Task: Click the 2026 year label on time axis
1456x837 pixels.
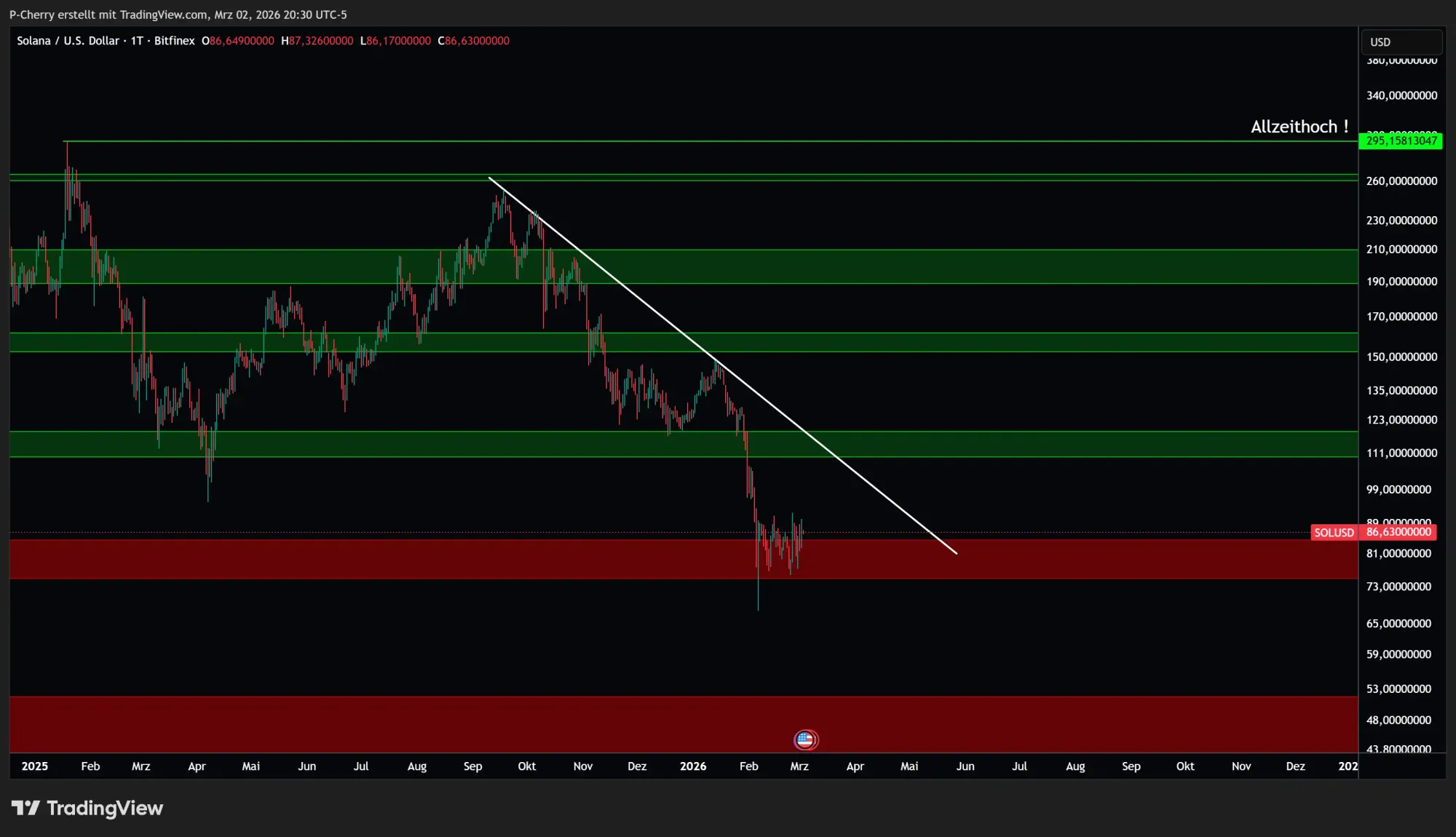Action: click(x=692, y=766)
